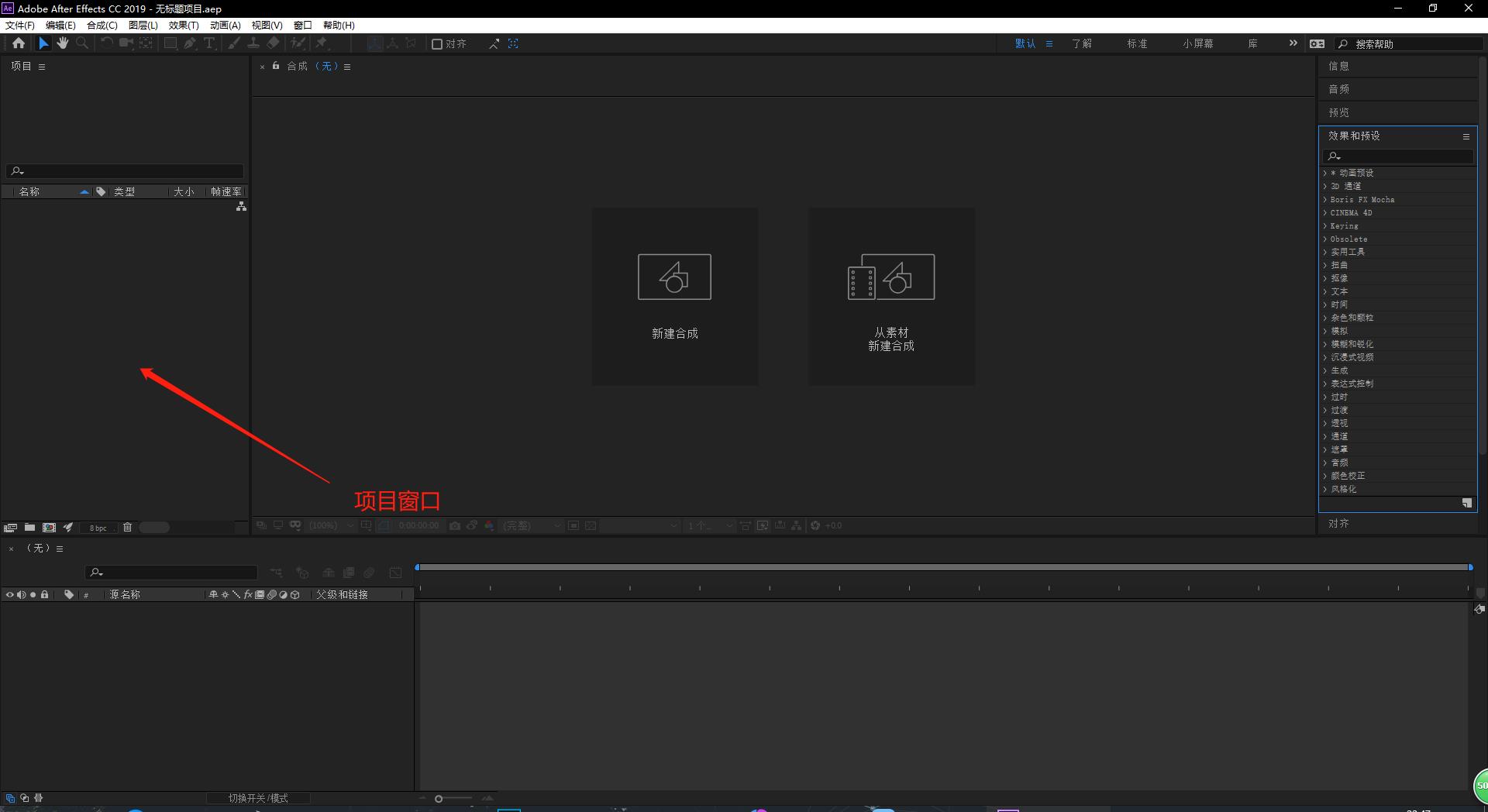Viewport: 1488px width, 812px height.
Task: Select the Rectangle shape tool
Action: tap(170, 43)
